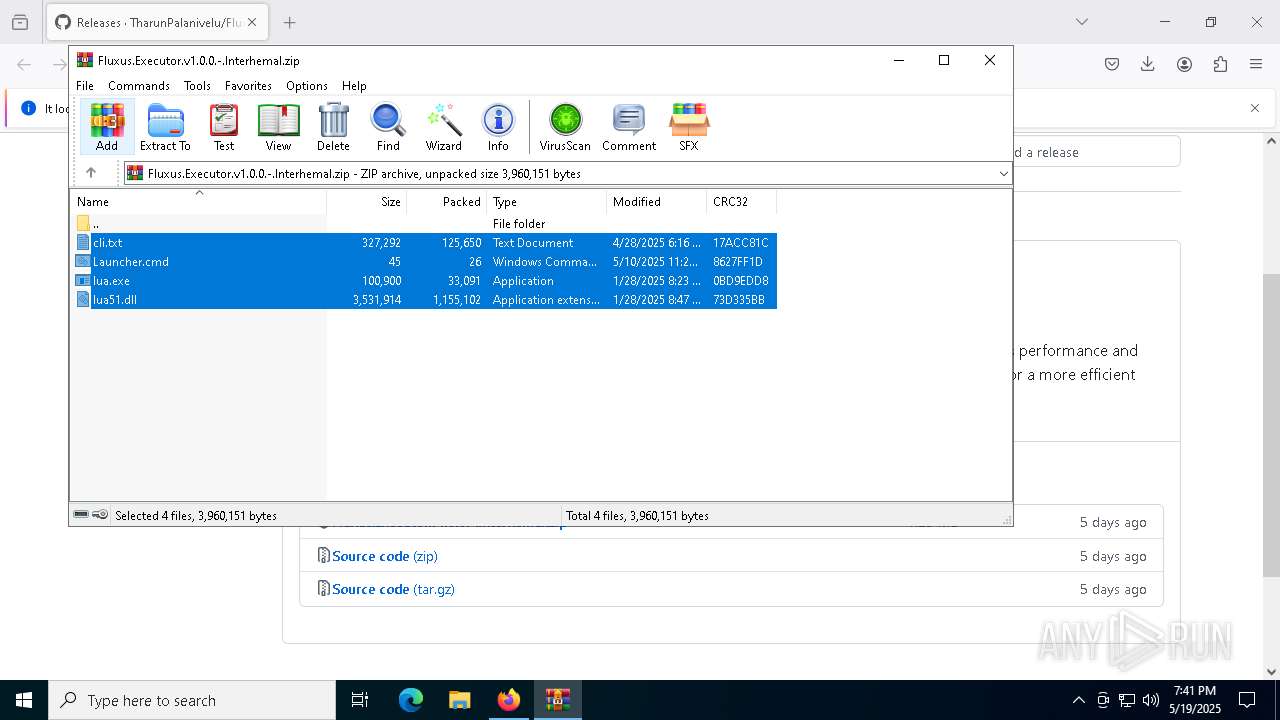Open Firefox downloads panel icon
Viewport: 1280px width, 720px height.
1148,64
